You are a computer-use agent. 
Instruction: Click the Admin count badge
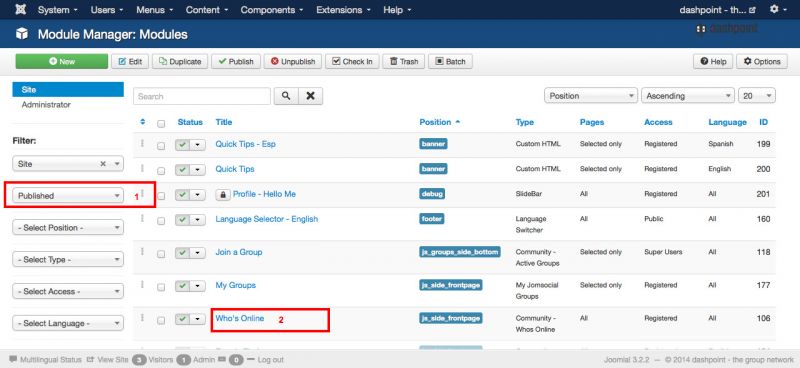point(184,360)
